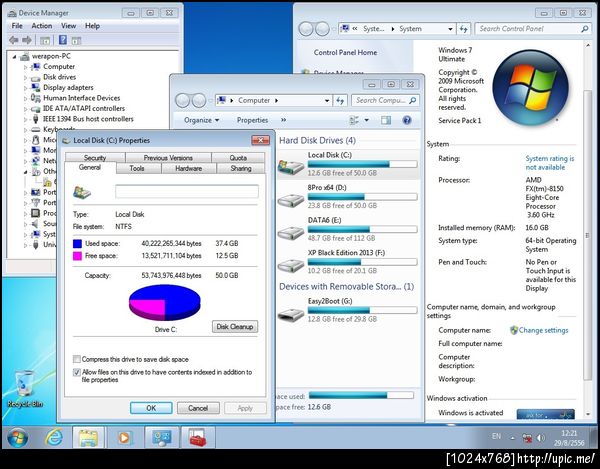
Task: Click the Control Panel Home link
Action: 345,52
